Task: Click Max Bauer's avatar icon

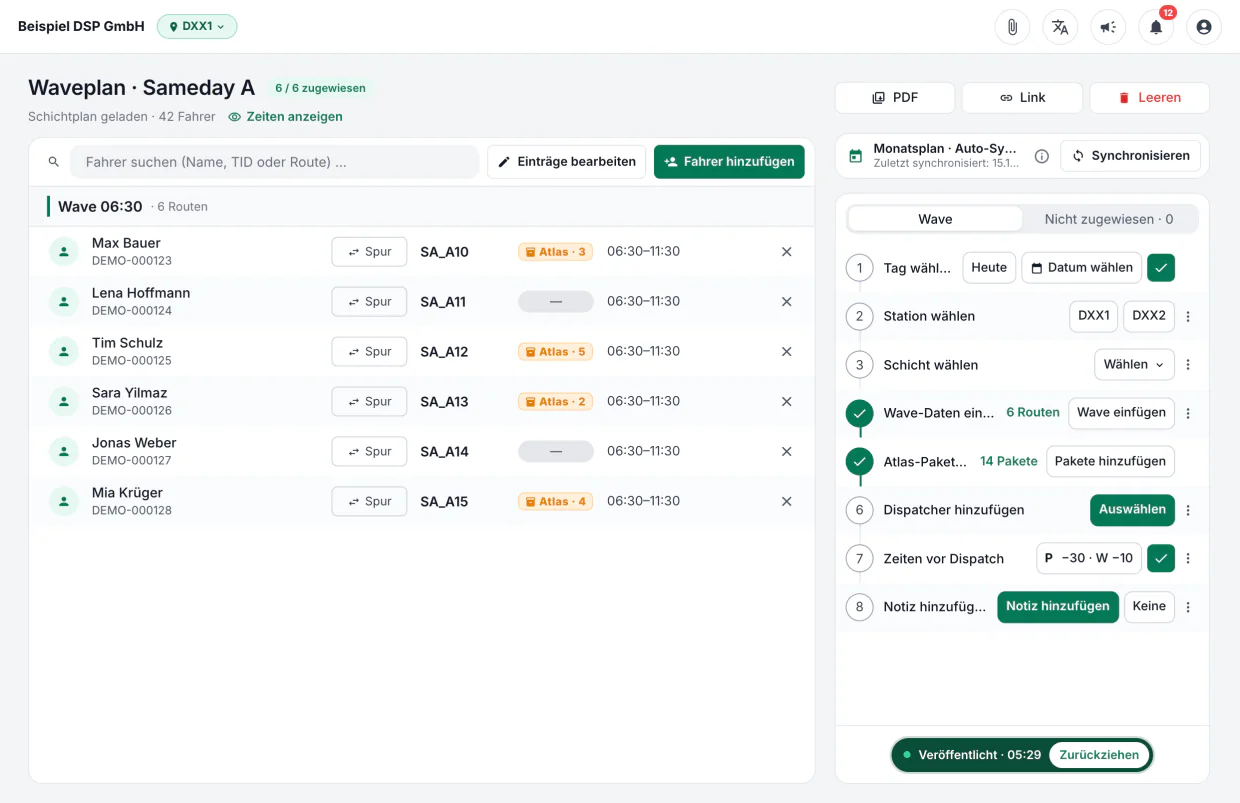Action: point(64,252)
